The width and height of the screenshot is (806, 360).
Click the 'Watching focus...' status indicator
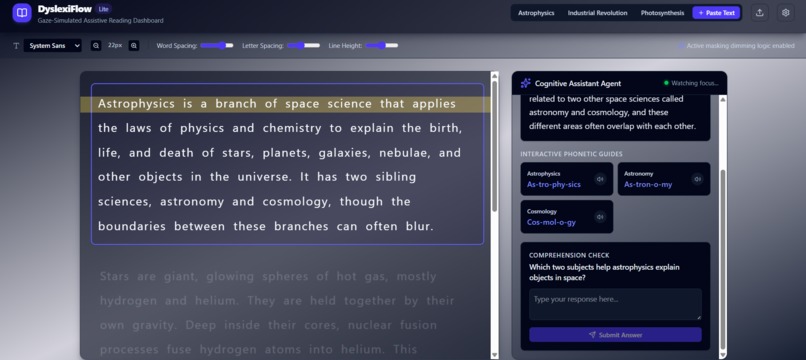(x=691, y=83)
